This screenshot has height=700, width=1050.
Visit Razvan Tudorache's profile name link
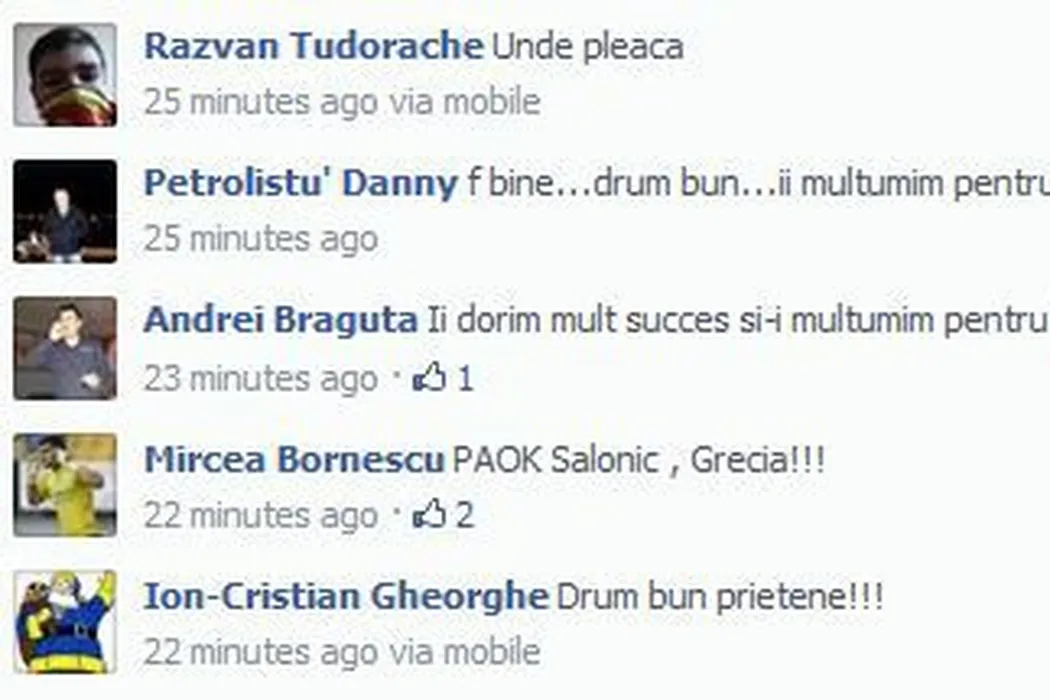point(313,46)
